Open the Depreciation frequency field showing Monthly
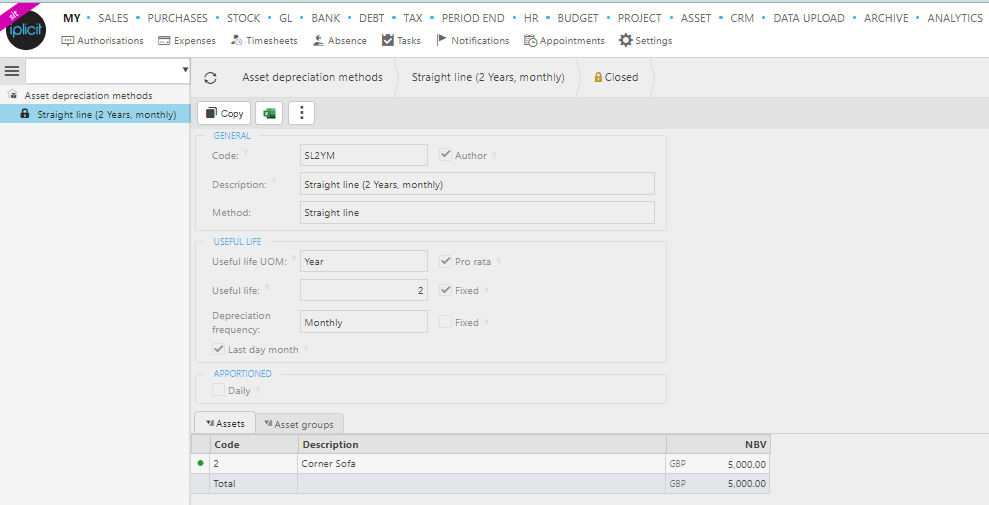Screen dimensions: 989x505 click(363, 322)
